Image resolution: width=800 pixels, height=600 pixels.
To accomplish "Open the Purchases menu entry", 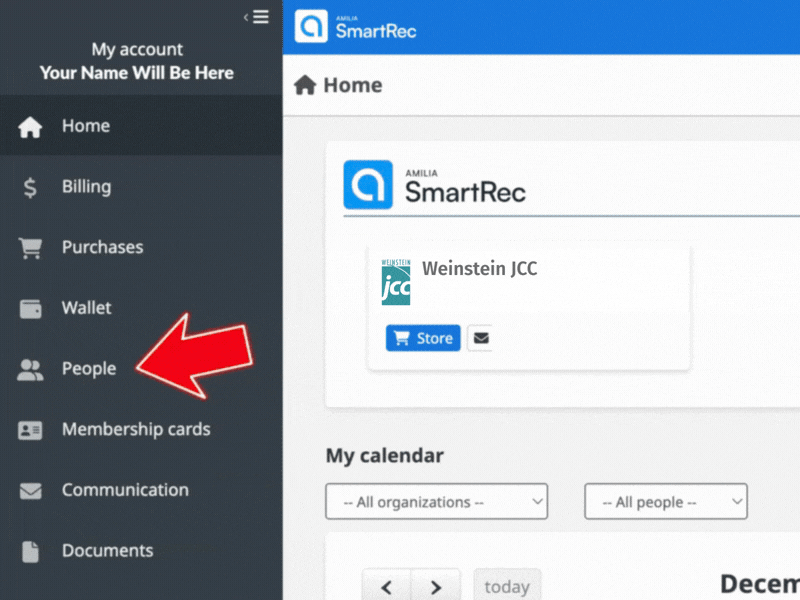I will coord(102,247).
